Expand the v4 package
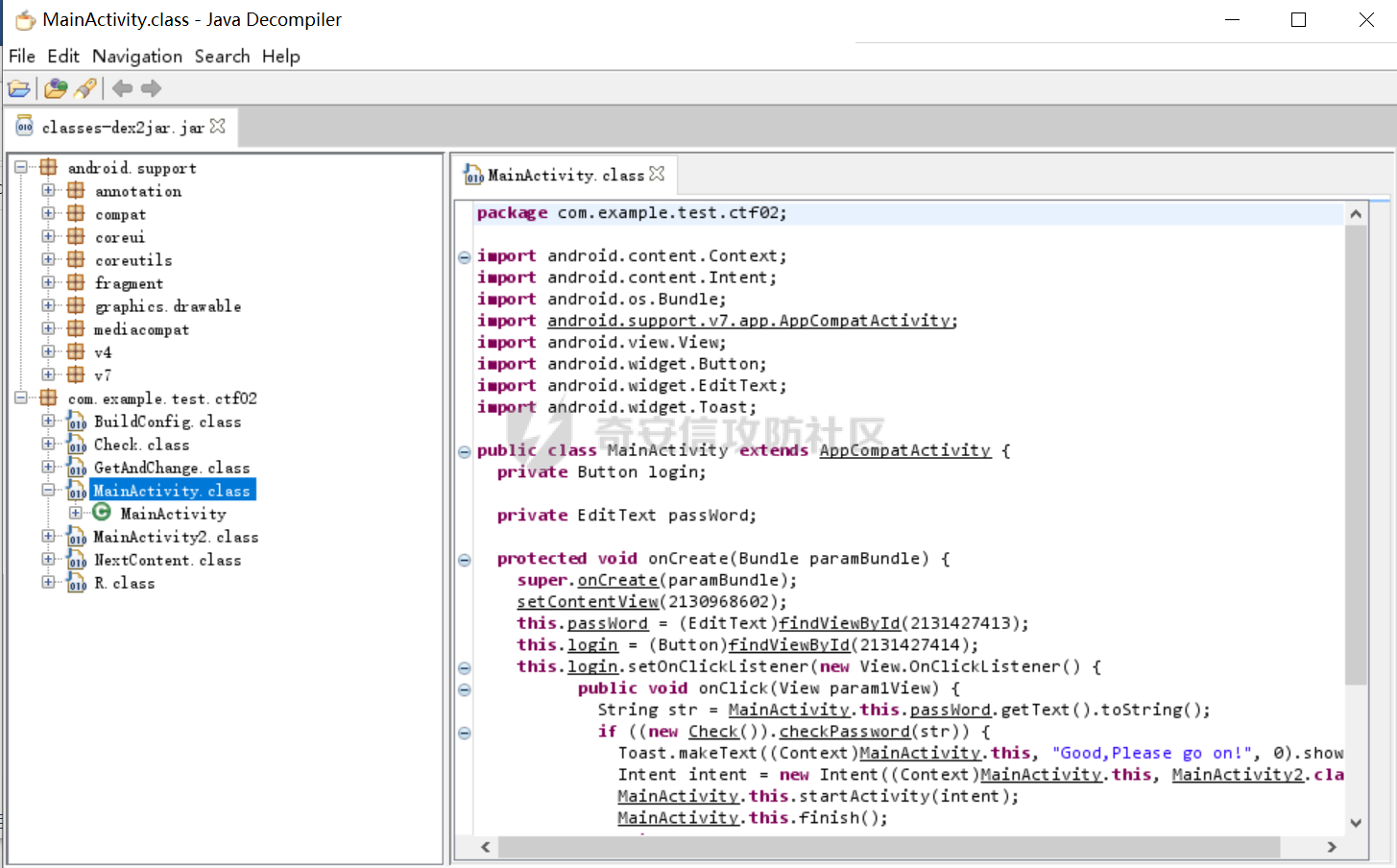Viewport: 1397px width, 868px height. (48, 351)
